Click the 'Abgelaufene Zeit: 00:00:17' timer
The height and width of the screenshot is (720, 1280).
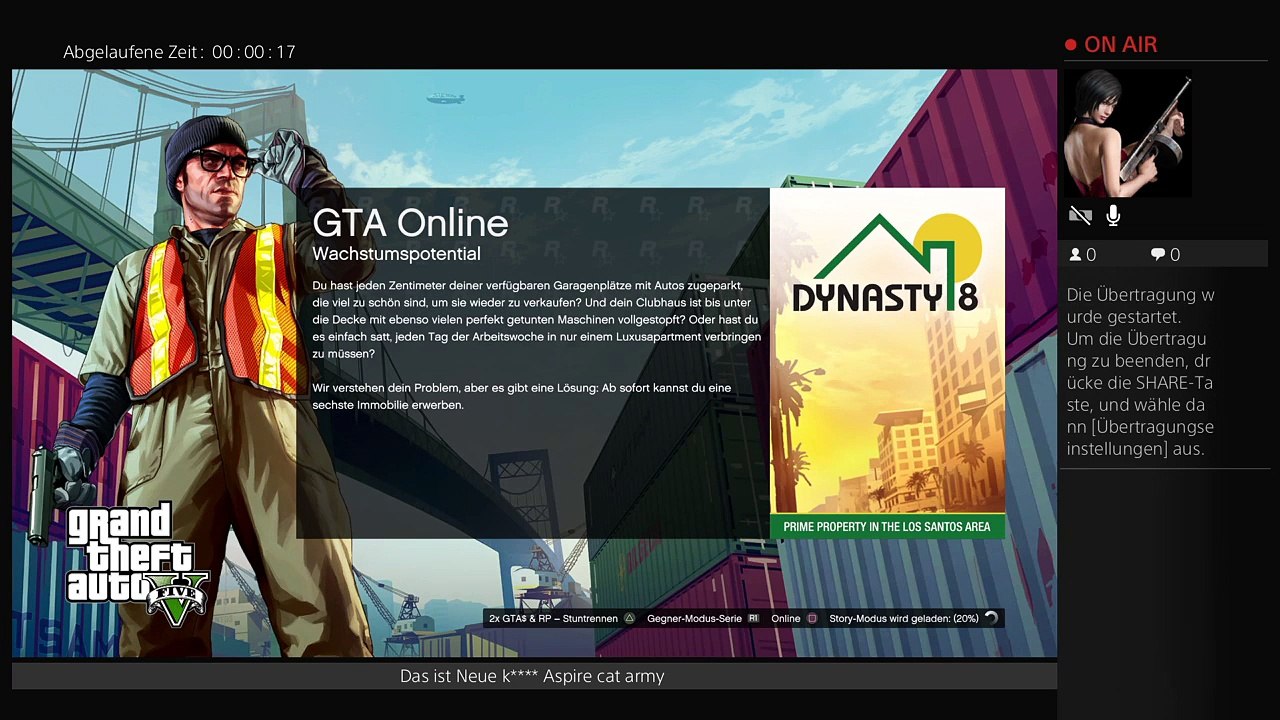[x=180, y=52]
